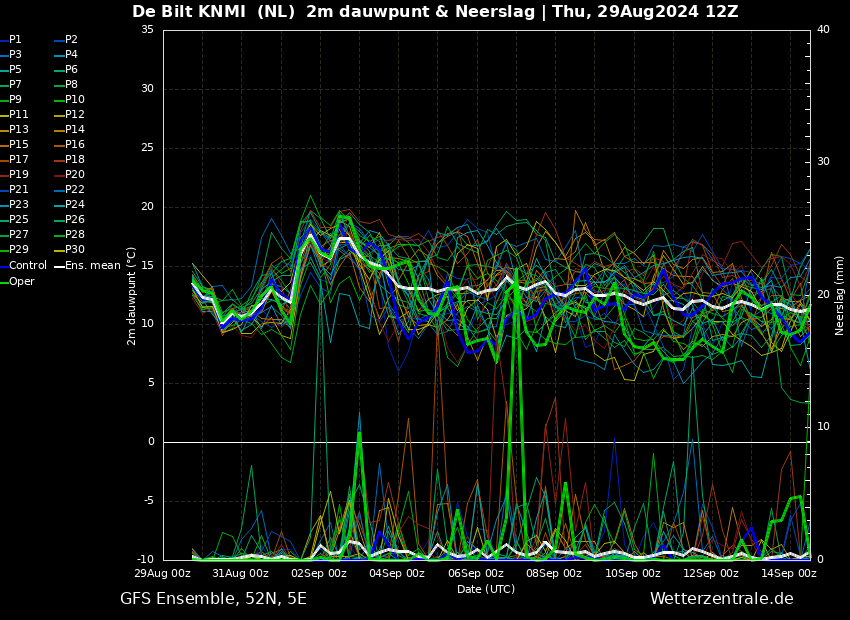The image size is (850, 620).
Task: Select the Oper legend label
Action: coord(22,281)
